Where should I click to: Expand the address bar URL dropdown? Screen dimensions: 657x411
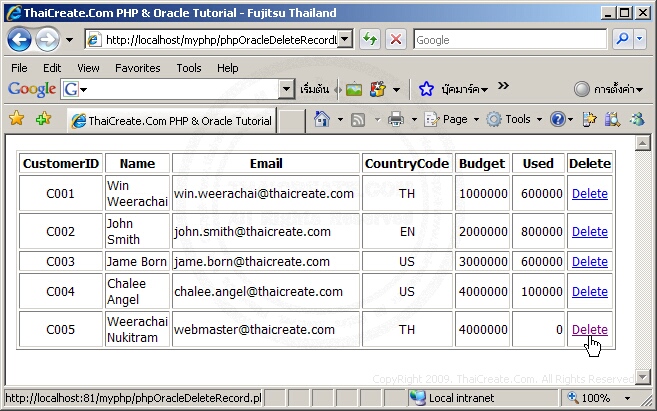[x=344, y=40]
